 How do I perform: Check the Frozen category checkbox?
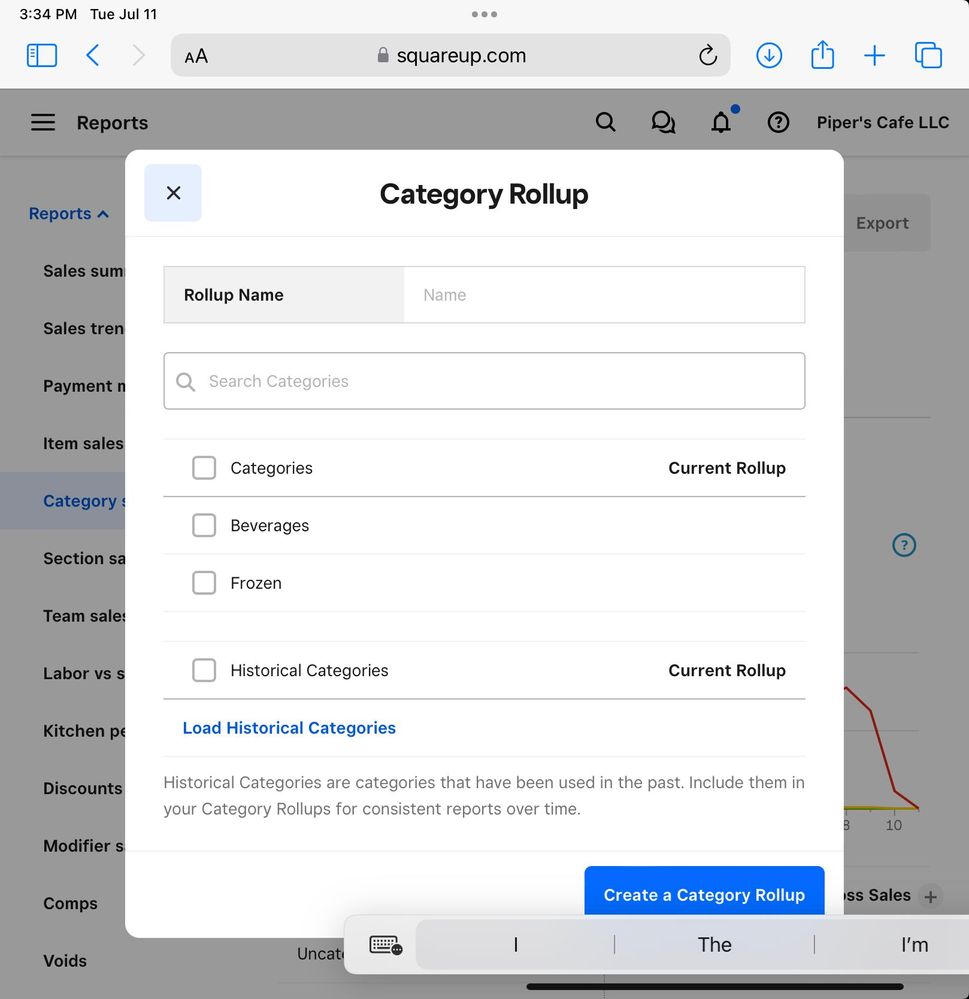tap(204, 583)
